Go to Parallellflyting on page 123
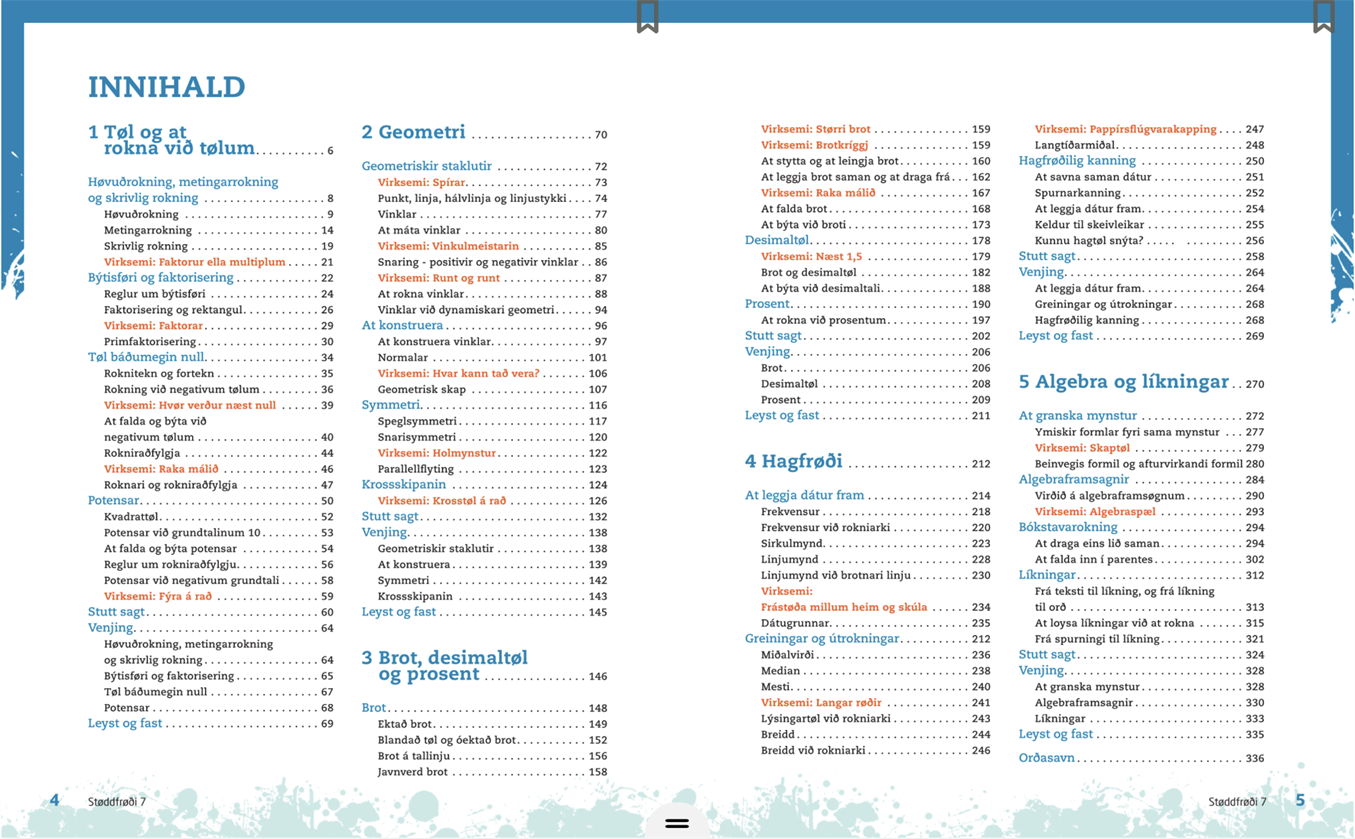The width and height of the screenshot is (1355, 839). pyautogui.click(x=492, y=469)
